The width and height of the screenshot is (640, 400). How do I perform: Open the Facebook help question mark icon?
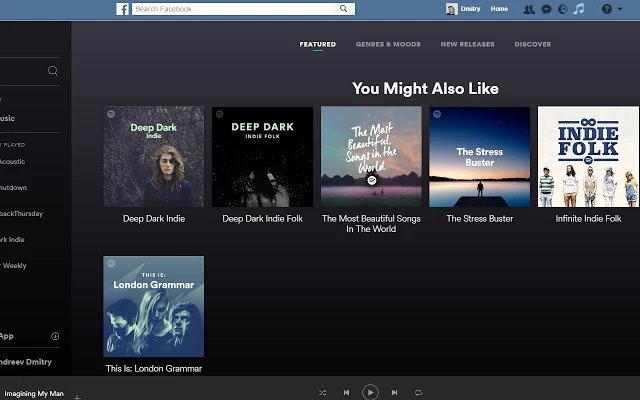pyautogui.click(x=606, y=9)
